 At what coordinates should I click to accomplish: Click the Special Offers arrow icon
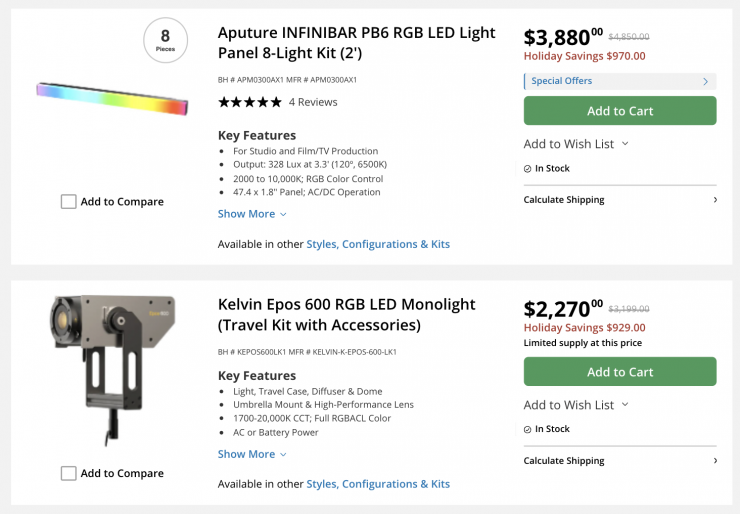coord(705,81)
